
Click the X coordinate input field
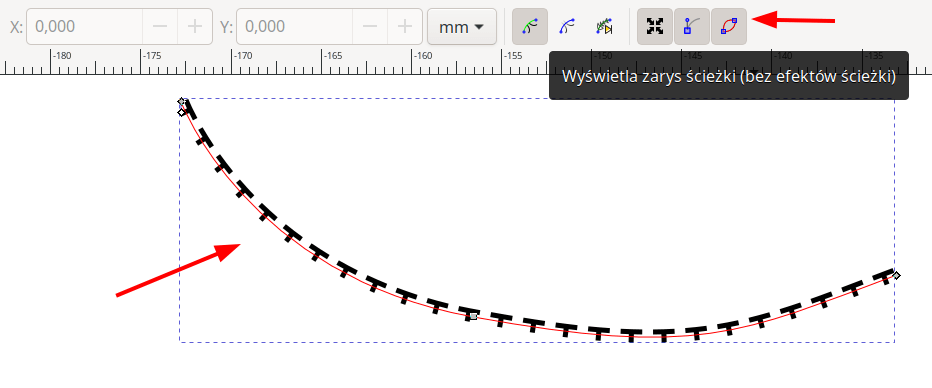(x=84, y=27)
